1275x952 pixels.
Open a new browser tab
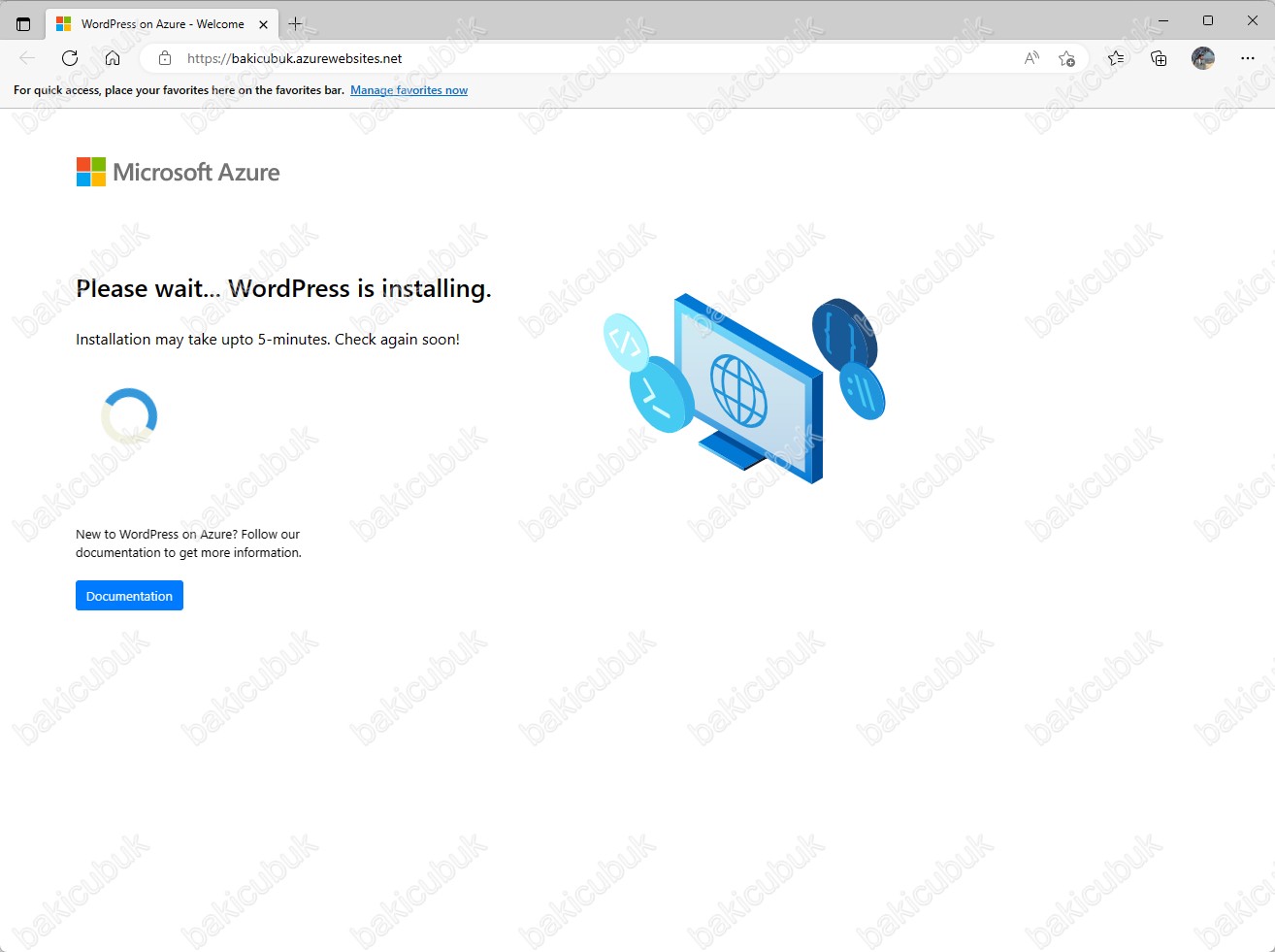(295, 23)
